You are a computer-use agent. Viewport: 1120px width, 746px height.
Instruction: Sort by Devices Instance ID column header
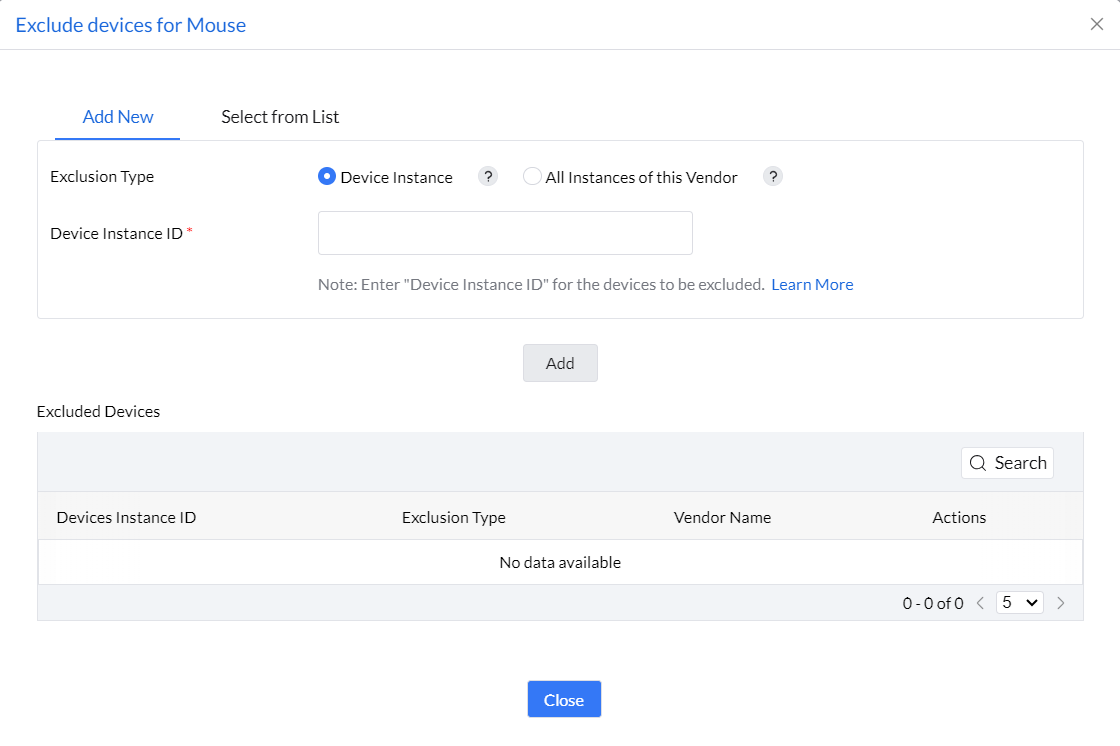(x=126, y=517)
